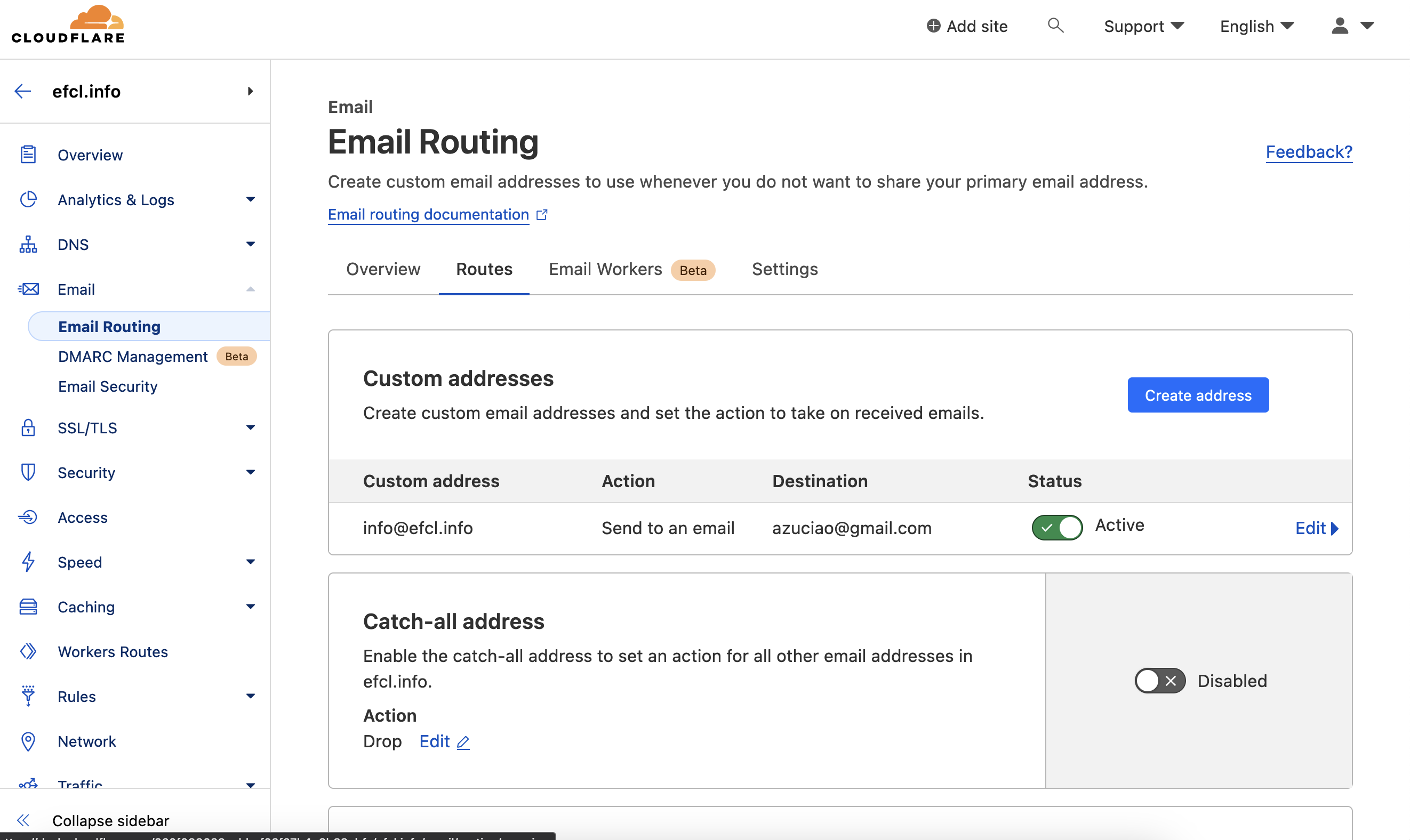This screenshot has height=840, width=1410.
Task: Click Collapse sidebar at the bottom
Action: [x=110, y=820]
